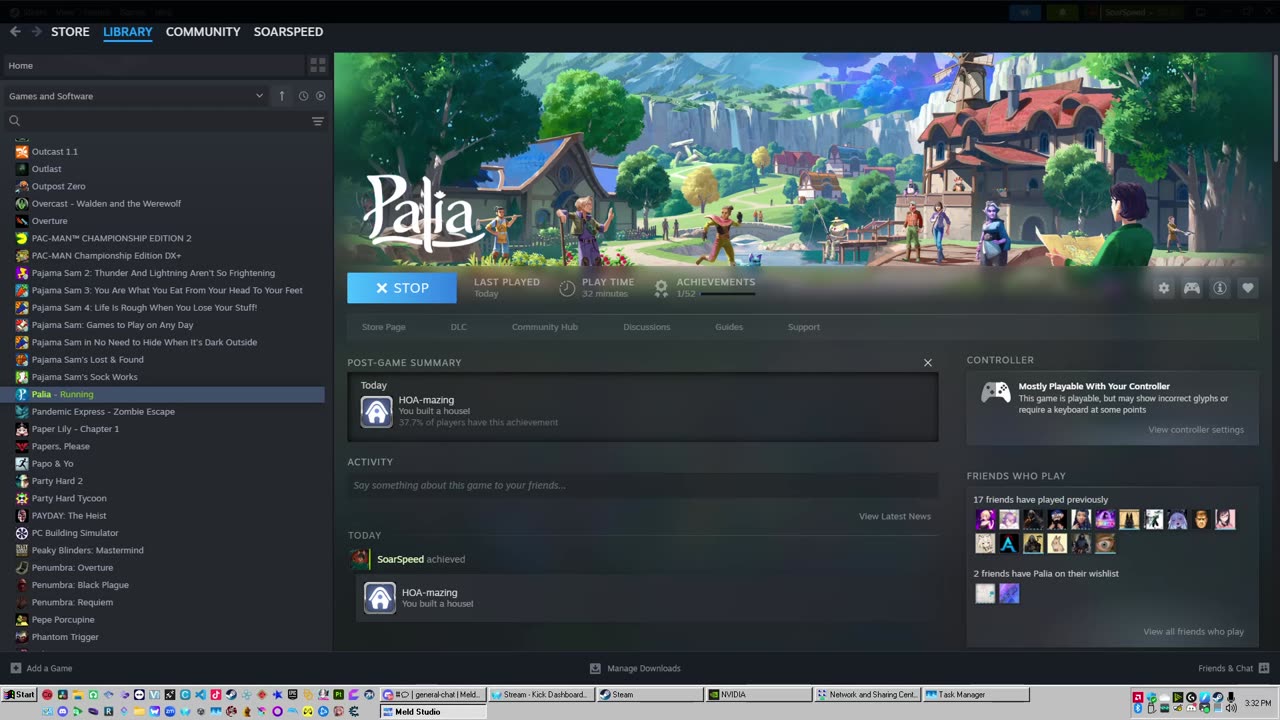Toggle the recent activity clock filter
This screenshot has width=1280, height=720.
[303, 96]
